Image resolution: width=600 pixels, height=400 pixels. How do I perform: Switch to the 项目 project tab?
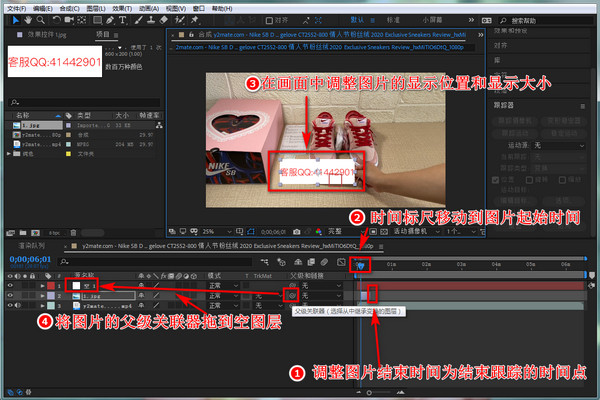103,34
